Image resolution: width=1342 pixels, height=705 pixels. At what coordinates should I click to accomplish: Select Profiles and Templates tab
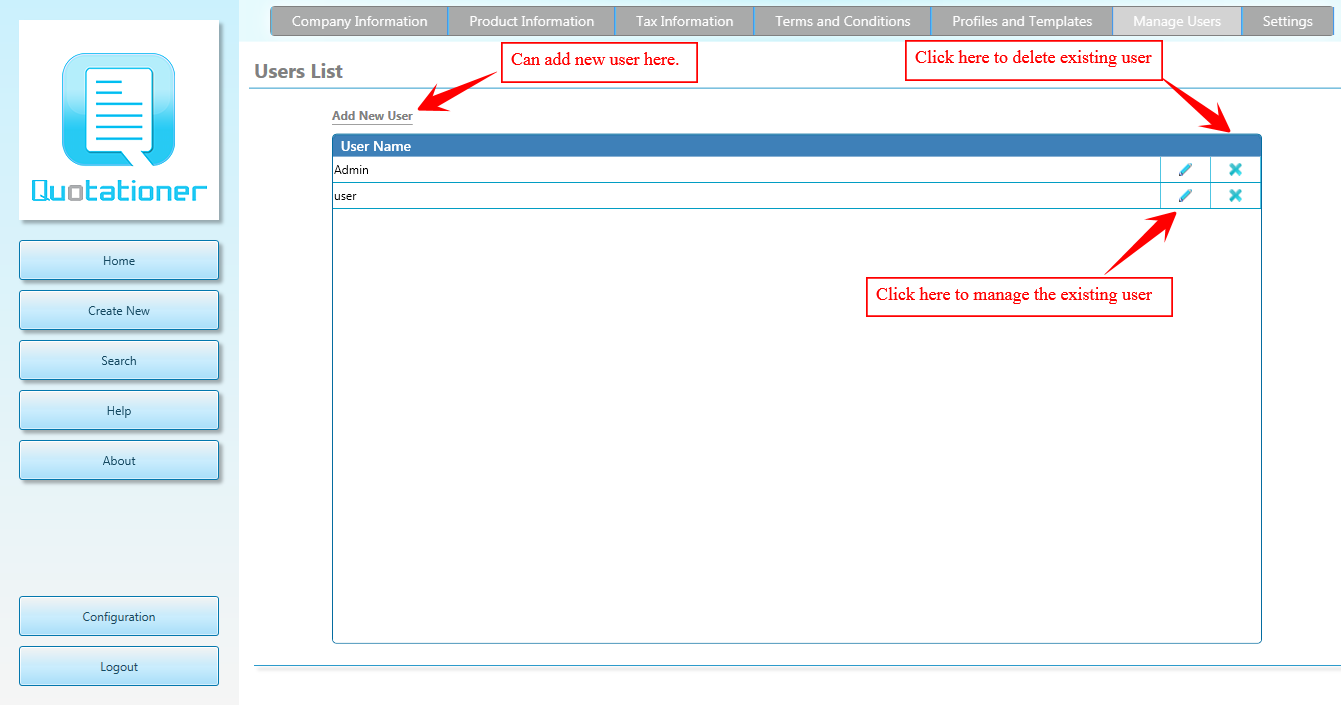click(x=1022, y=21)
